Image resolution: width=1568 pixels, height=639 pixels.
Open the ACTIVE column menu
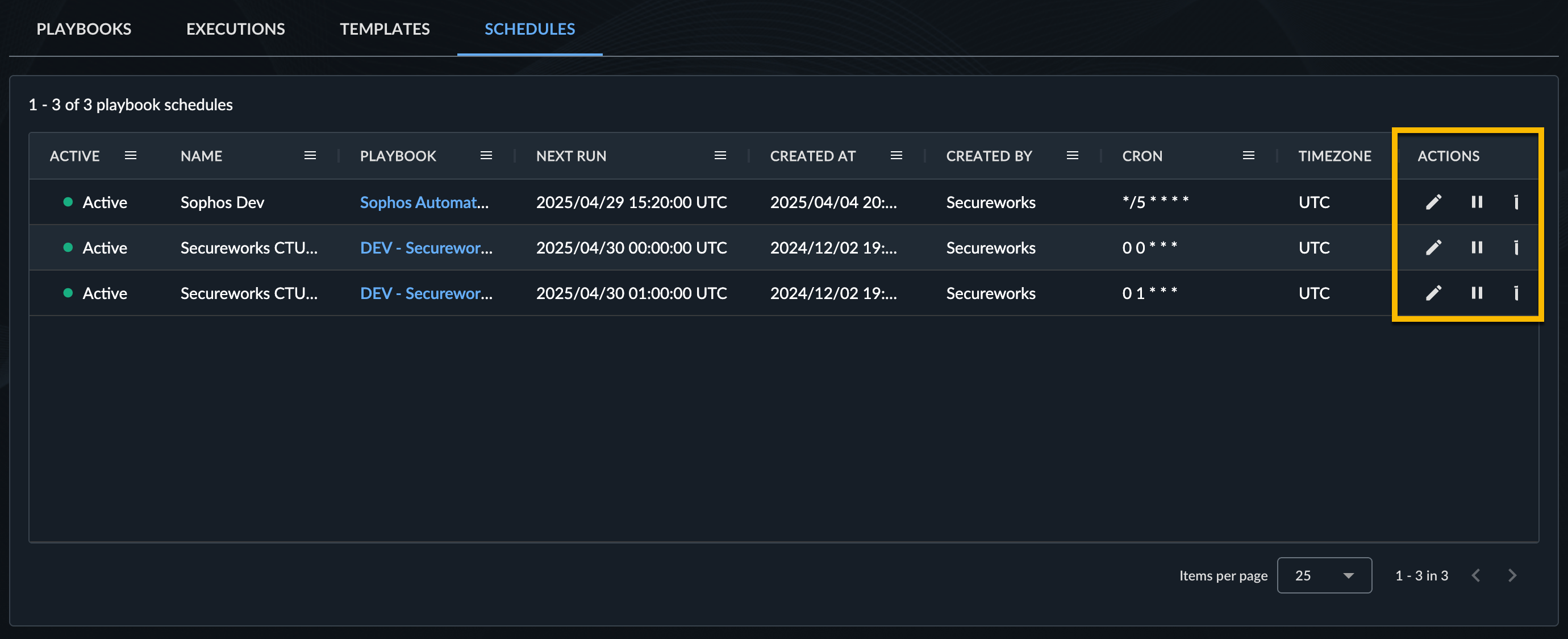130,155
